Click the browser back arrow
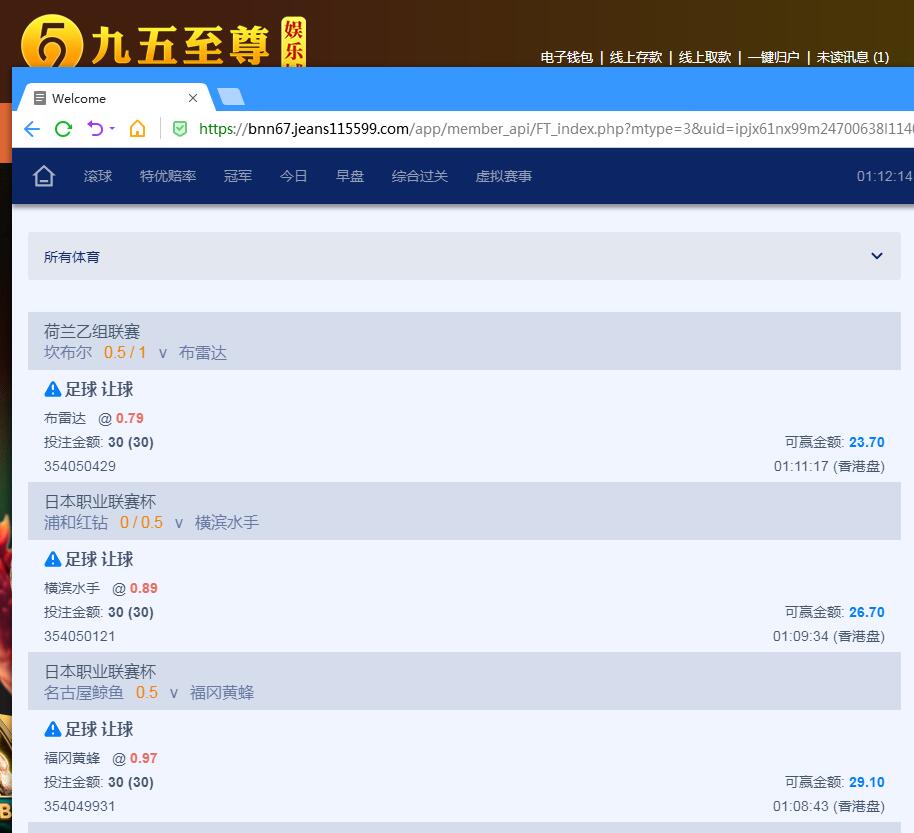914x833 pixels. click(x=32, y=129)
